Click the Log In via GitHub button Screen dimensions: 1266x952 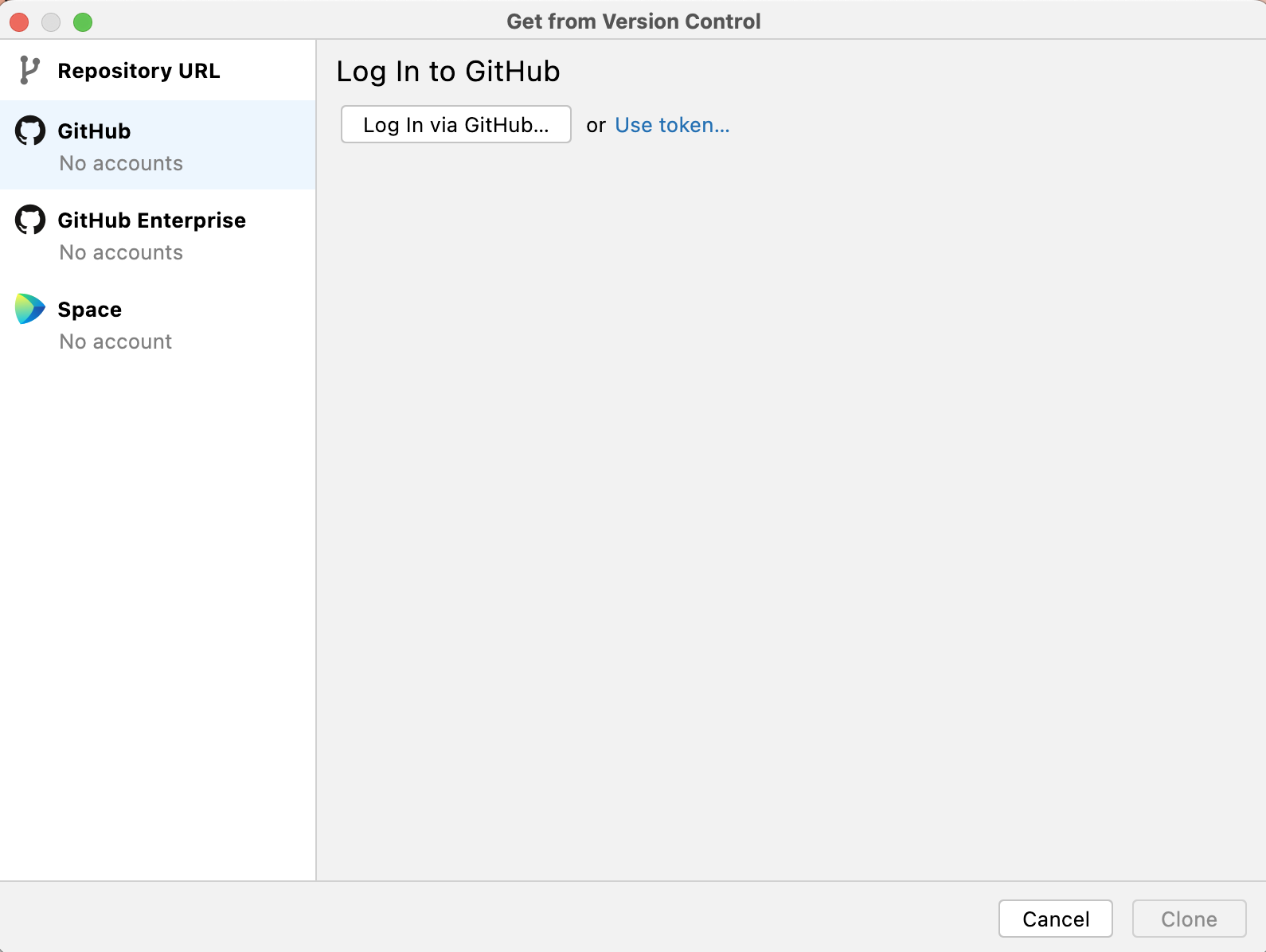(455, 124)
